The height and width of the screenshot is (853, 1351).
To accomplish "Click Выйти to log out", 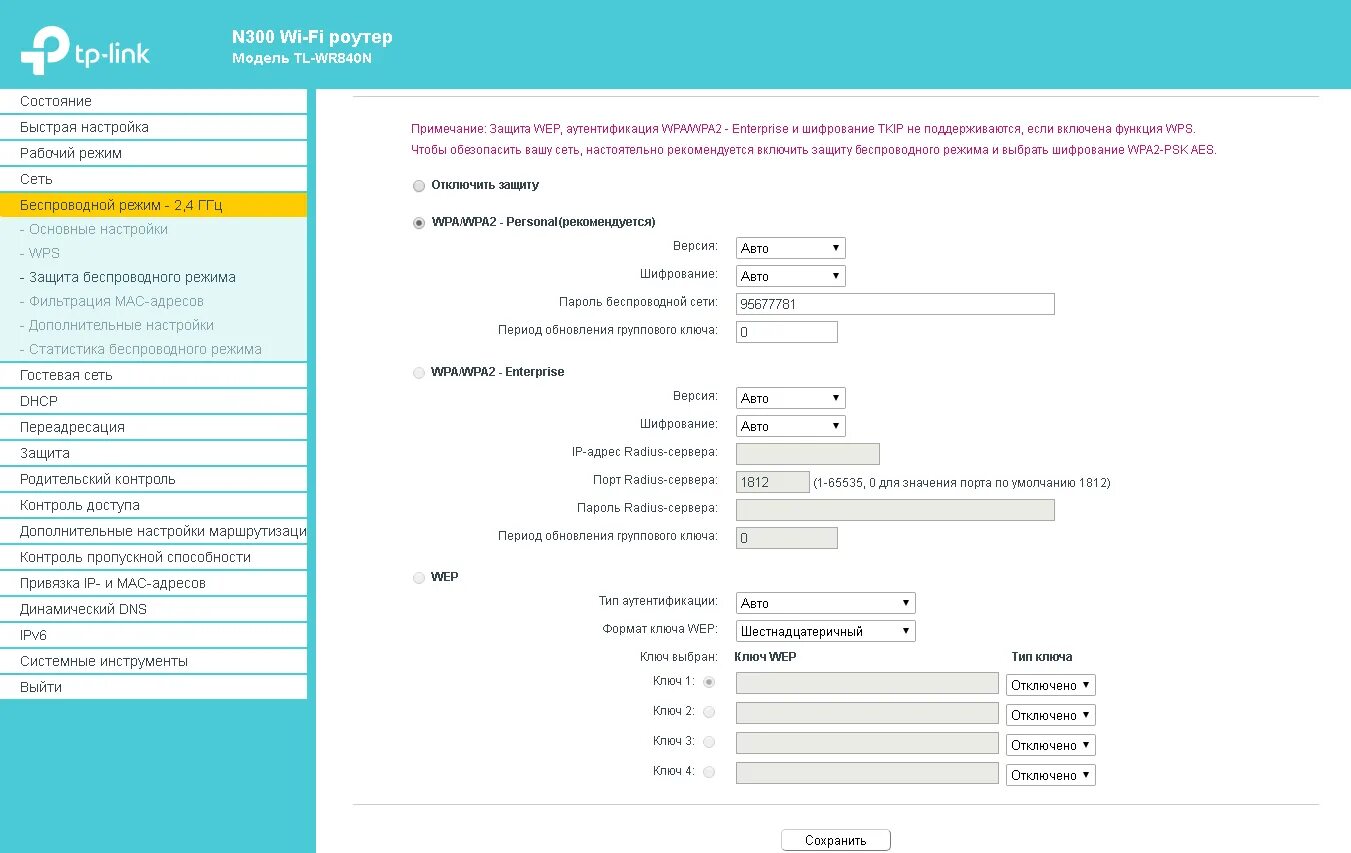I will [153, 687].
